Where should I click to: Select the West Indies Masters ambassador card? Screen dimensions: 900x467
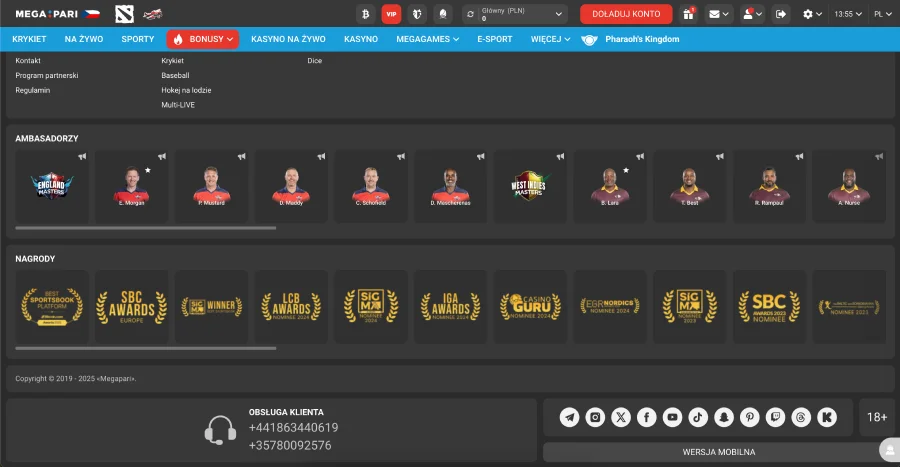(x=530, y=186)
